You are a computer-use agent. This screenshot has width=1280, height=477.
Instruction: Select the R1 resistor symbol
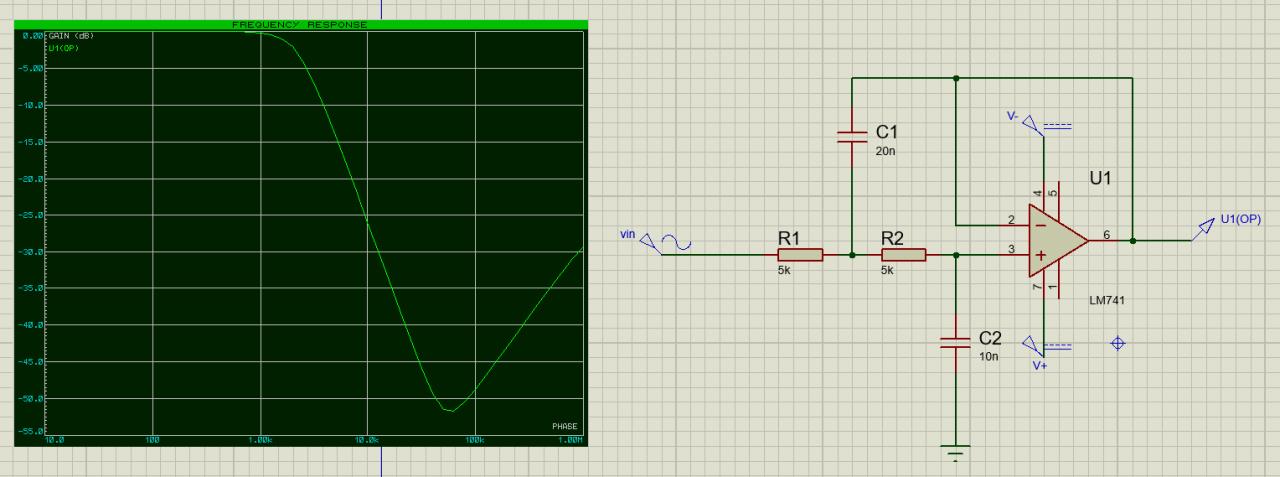(799, 255)
